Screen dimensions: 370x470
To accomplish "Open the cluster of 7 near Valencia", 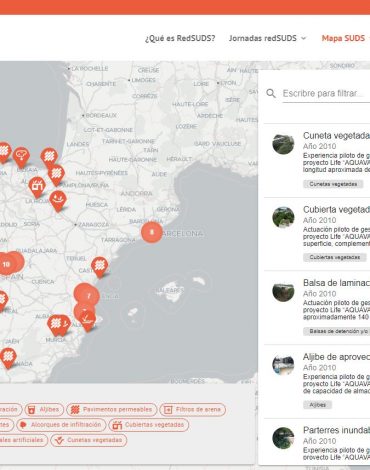I will click(88, 296).
